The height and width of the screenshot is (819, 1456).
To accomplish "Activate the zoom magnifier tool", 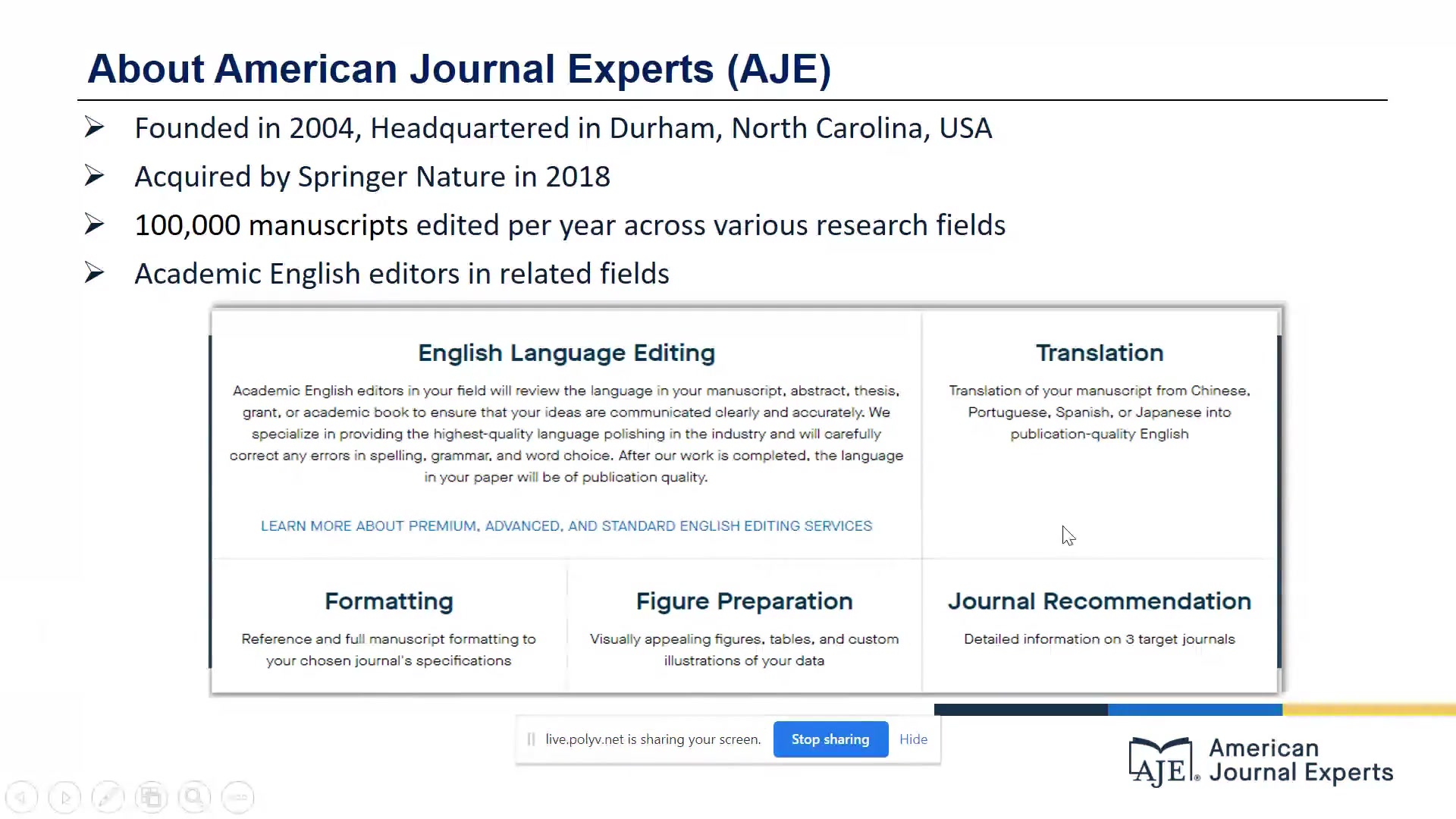I will pyautogui.click(x=194, y=797).
